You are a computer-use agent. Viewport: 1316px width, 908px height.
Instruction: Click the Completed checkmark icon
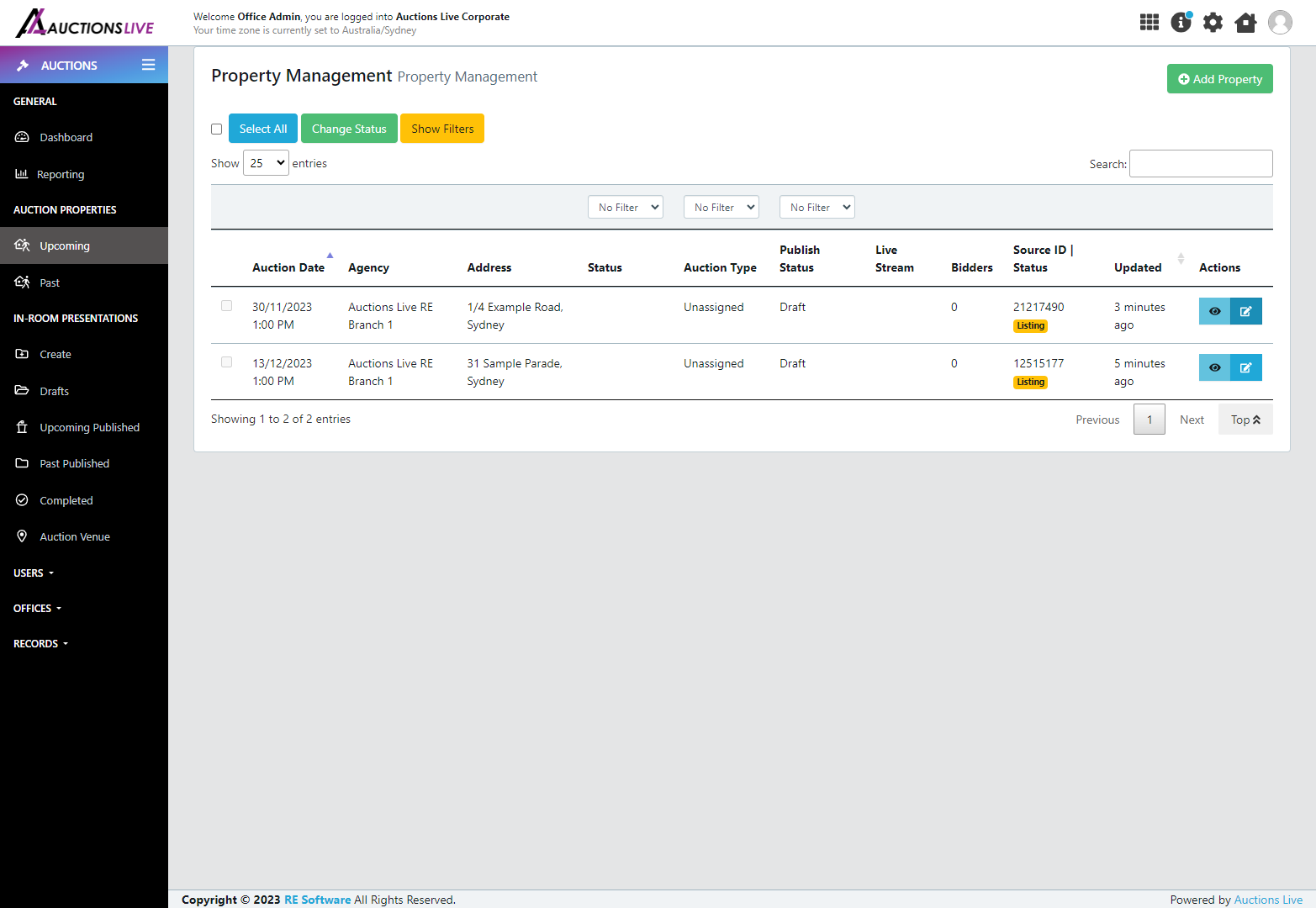click(22, 500)
